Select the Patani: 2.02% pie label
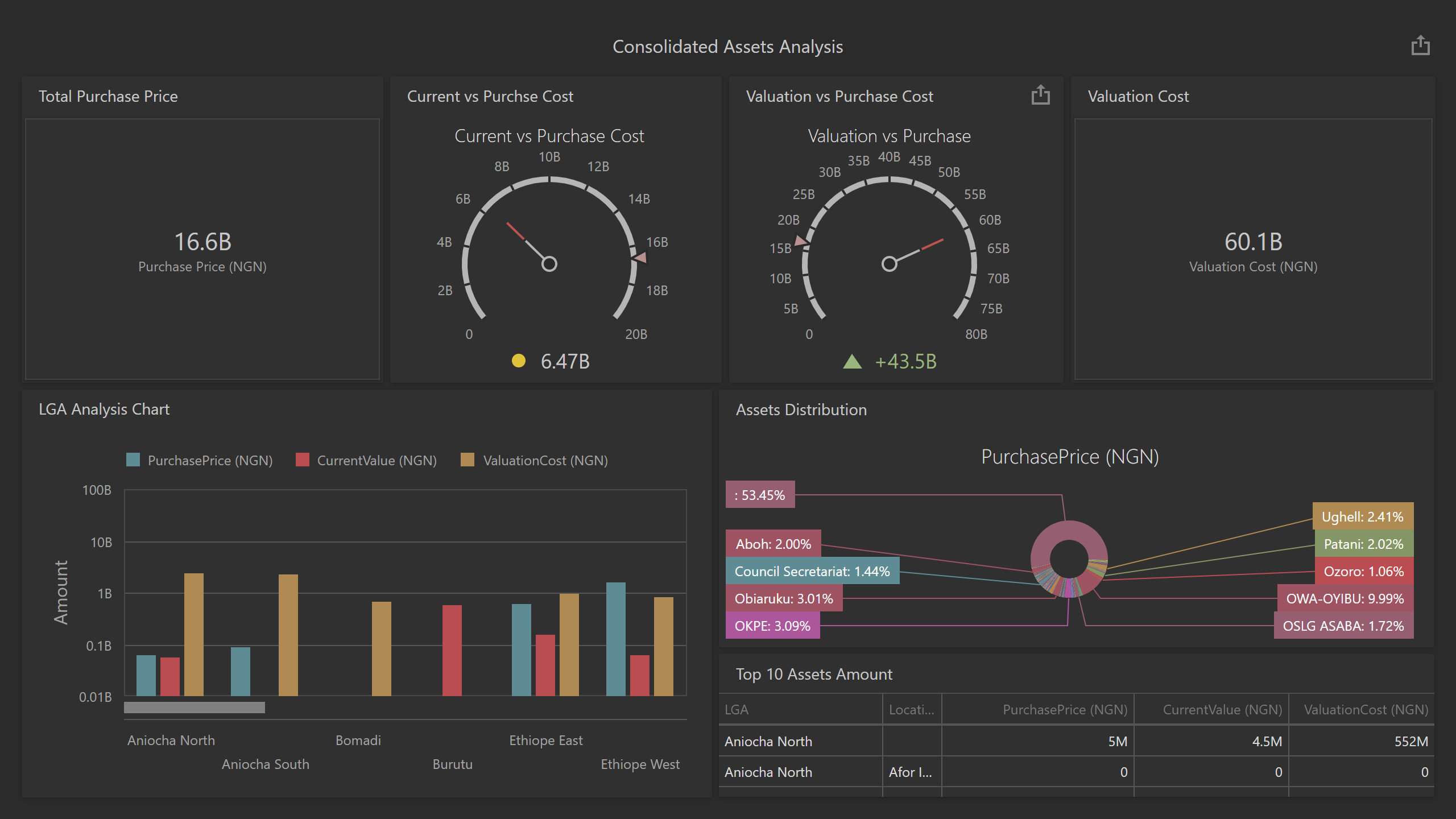 (x=1364, y=544)
